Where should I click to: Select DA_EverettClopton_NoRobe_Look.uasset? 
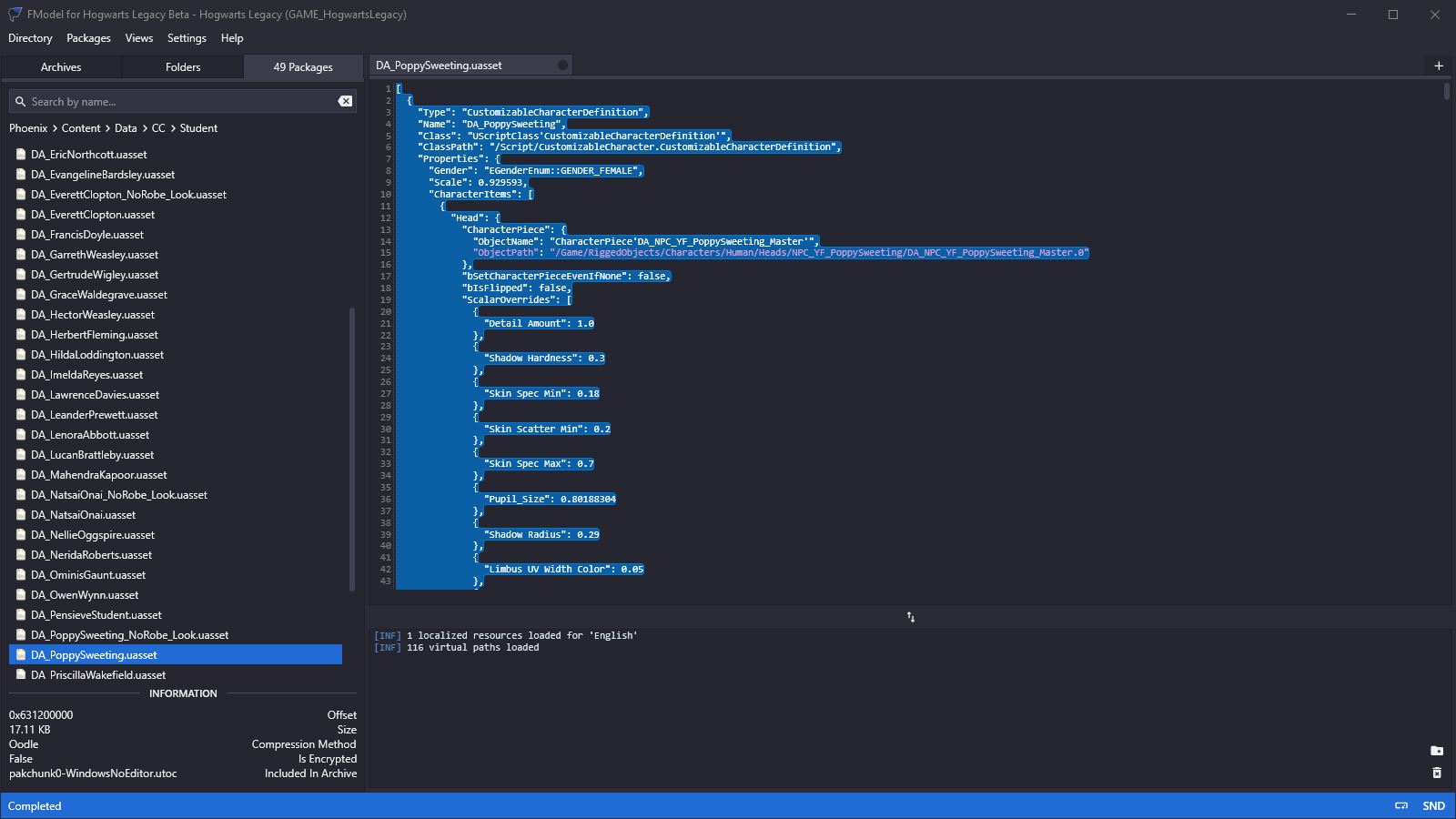[x=176, y=195]
